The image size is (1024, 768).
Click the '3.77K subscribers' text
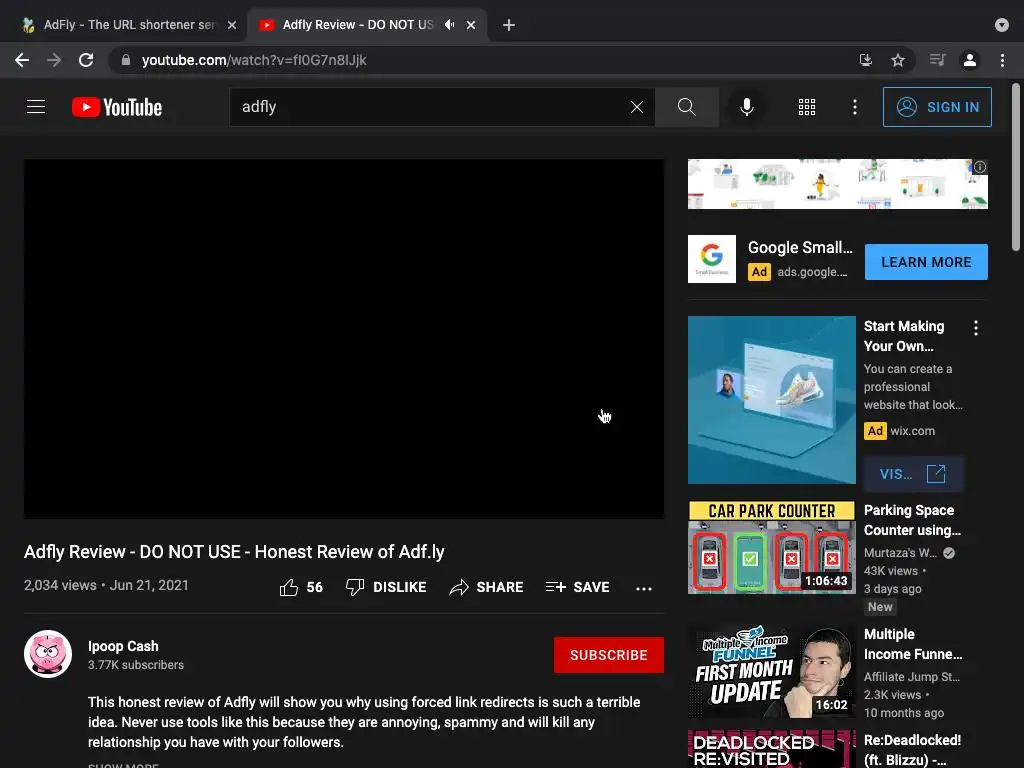click(x=136, y=665)
